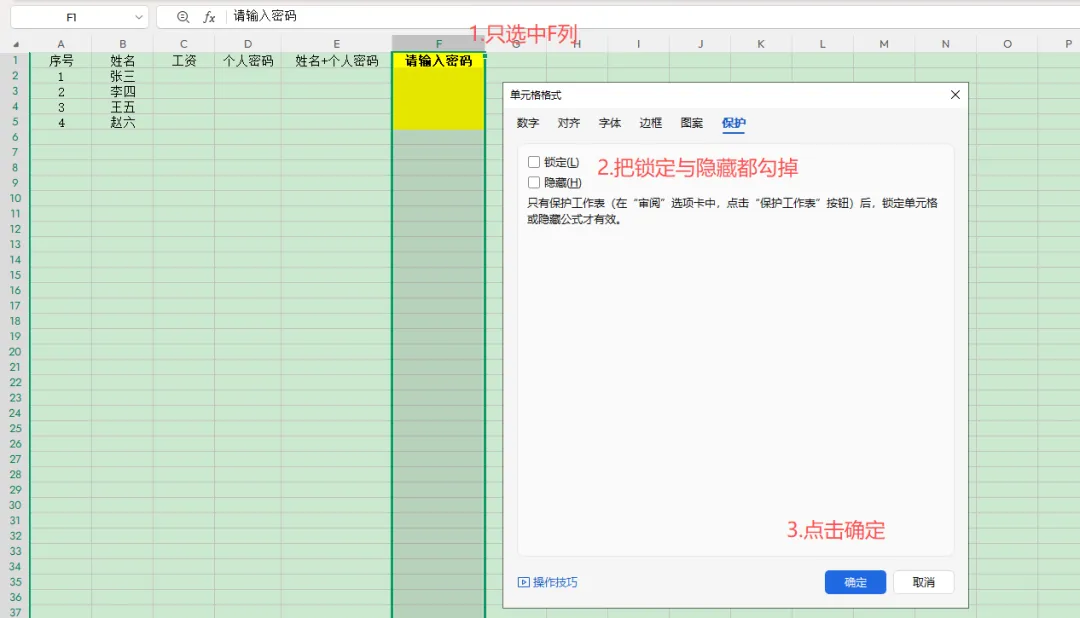Click the select-all corner triangle
The width and height of the screenshot is (1080, 618).
[x=15, y=44]
